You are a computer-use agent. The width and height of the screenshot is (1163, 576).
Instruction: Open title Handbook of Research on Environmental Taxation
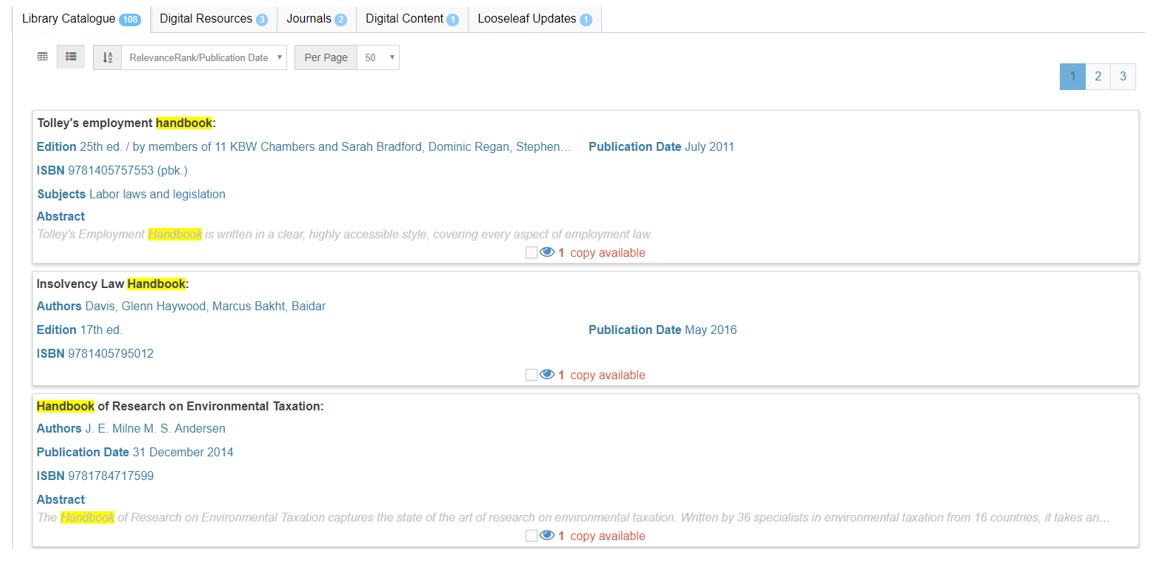coord(180,406)
